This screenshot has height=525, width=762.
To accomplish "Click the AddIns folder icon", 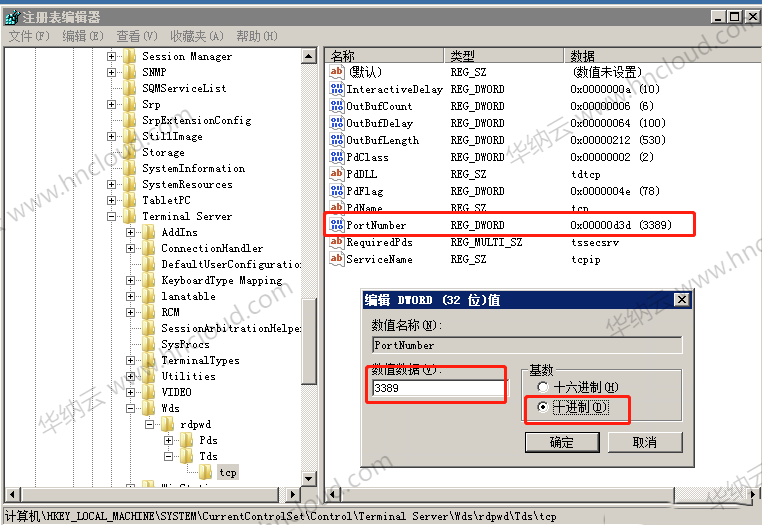I will coord(149,232).
